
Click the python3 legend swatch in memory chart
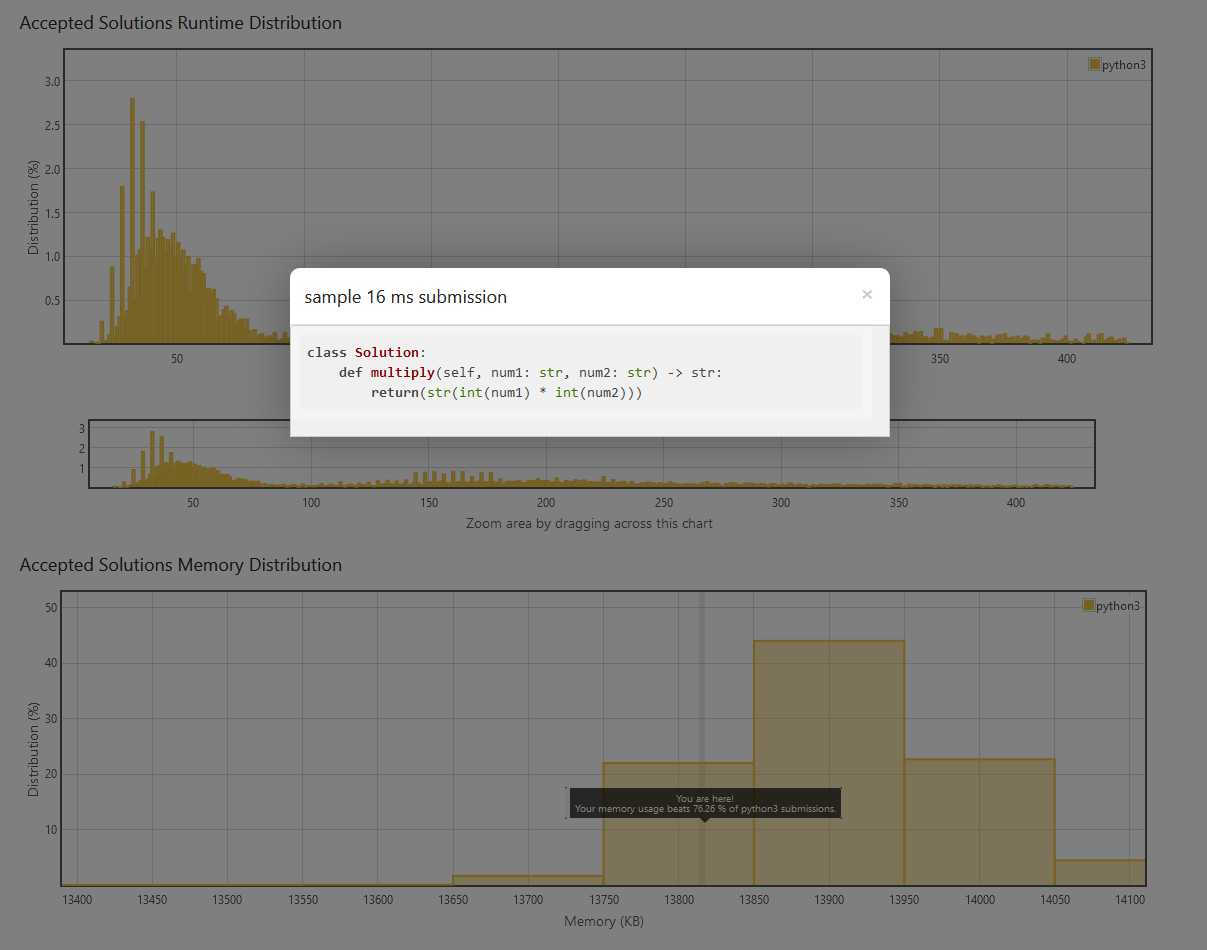(1088, 605)
